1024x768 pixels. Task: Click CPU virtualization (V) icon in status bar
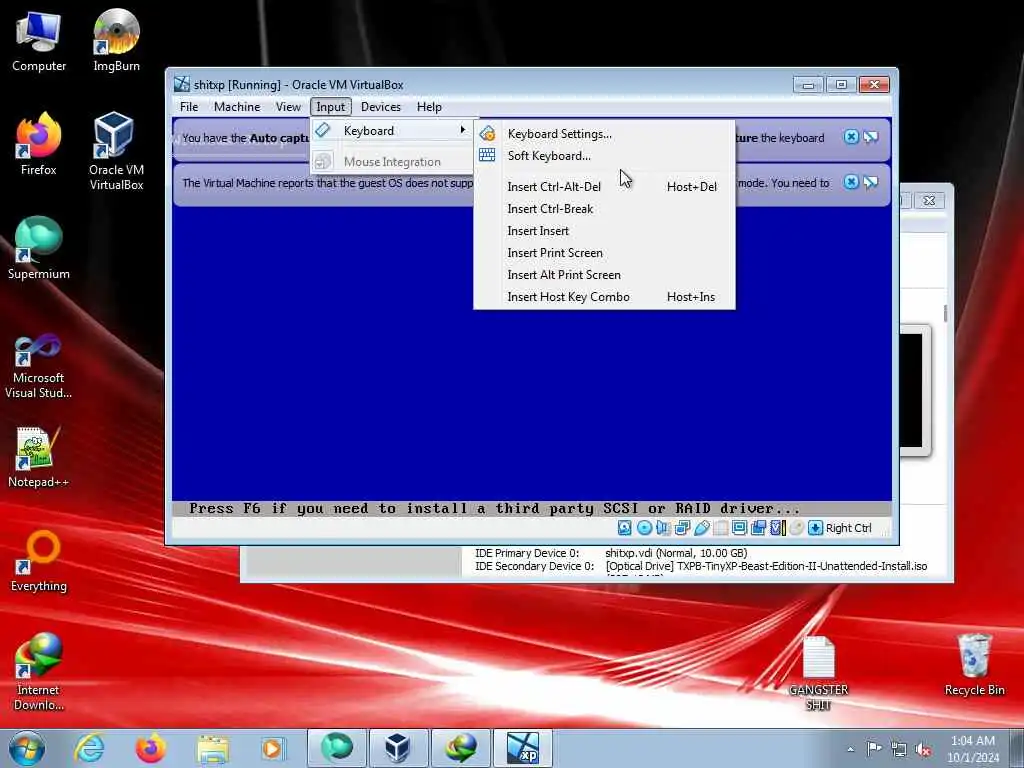point(777,528)
